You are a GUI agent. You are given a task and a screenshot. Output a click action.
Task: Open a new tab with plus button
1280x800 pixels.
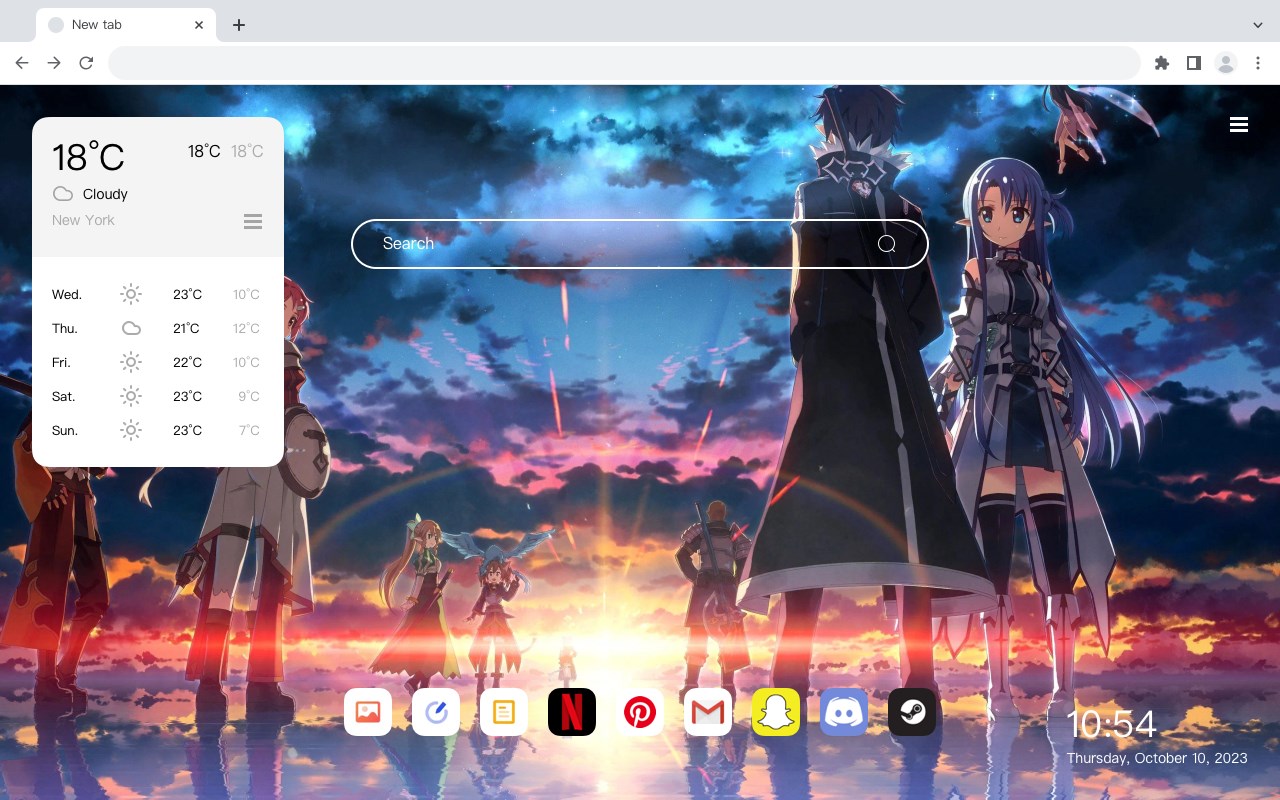click(x=238, y=25)
